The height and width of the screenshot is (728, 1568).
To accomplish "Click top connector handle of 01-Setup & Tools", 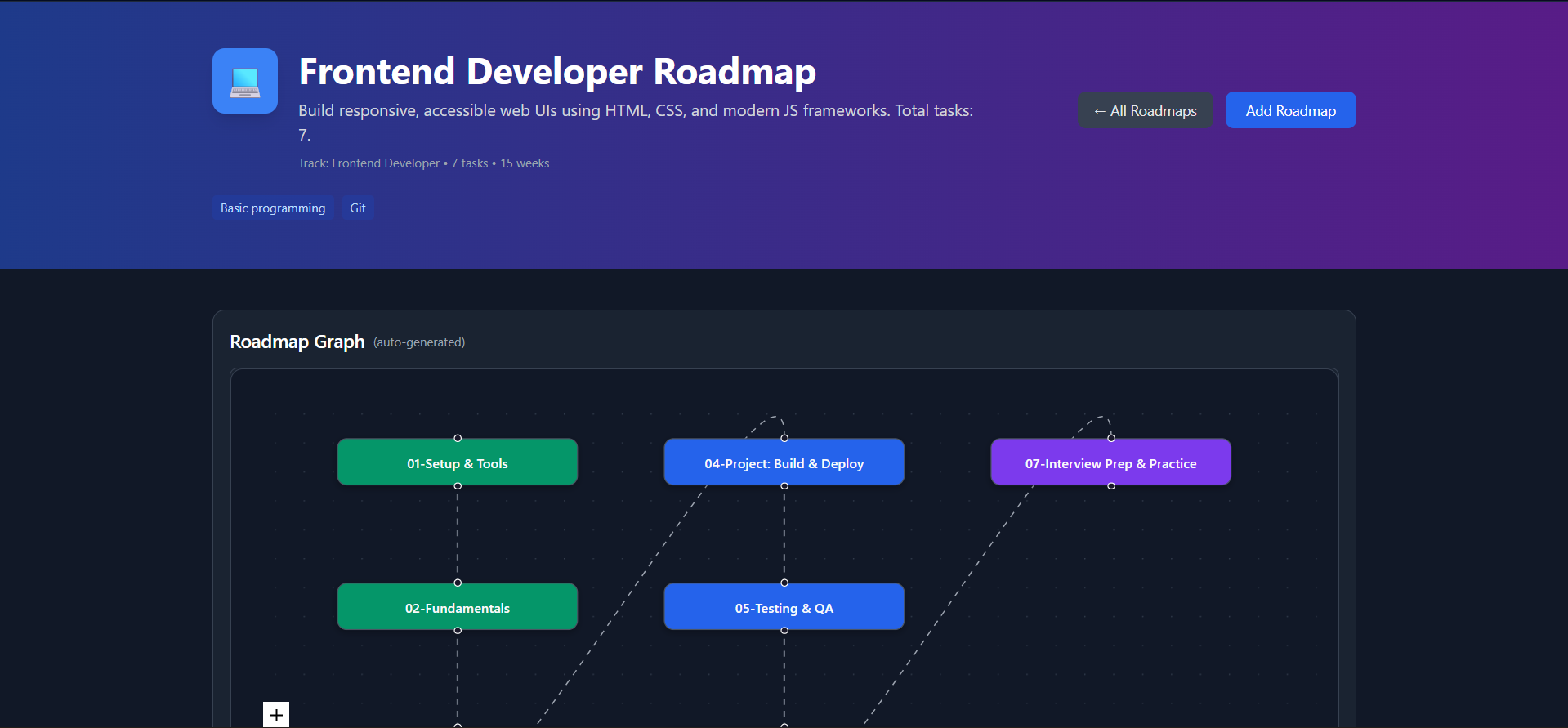I will (x=458, y=439).
